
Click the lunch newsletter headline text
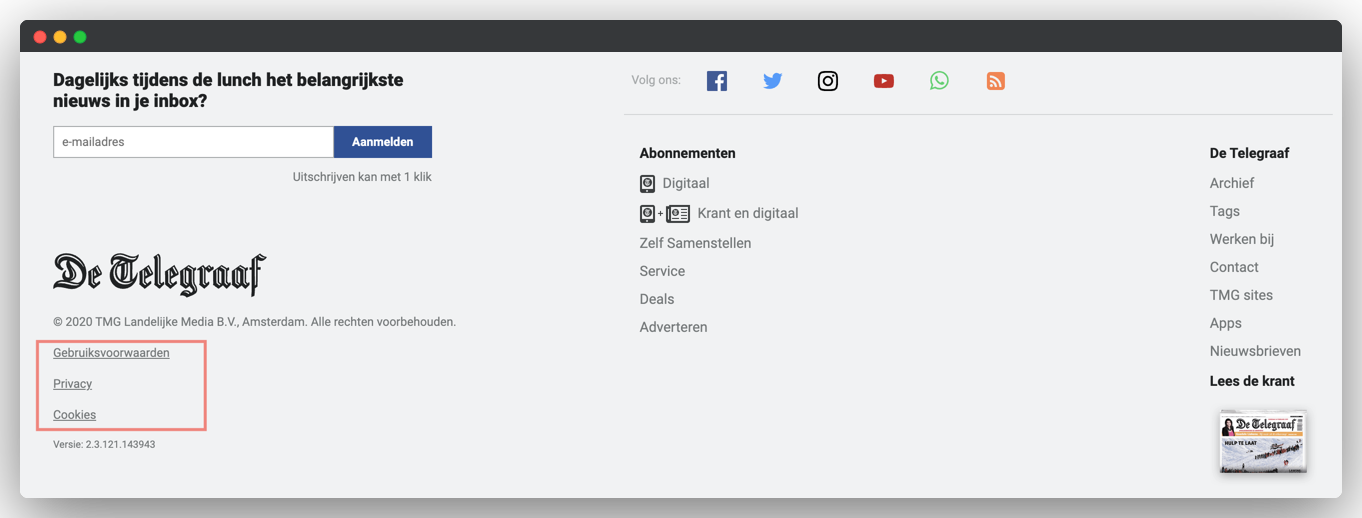(228, 90)
